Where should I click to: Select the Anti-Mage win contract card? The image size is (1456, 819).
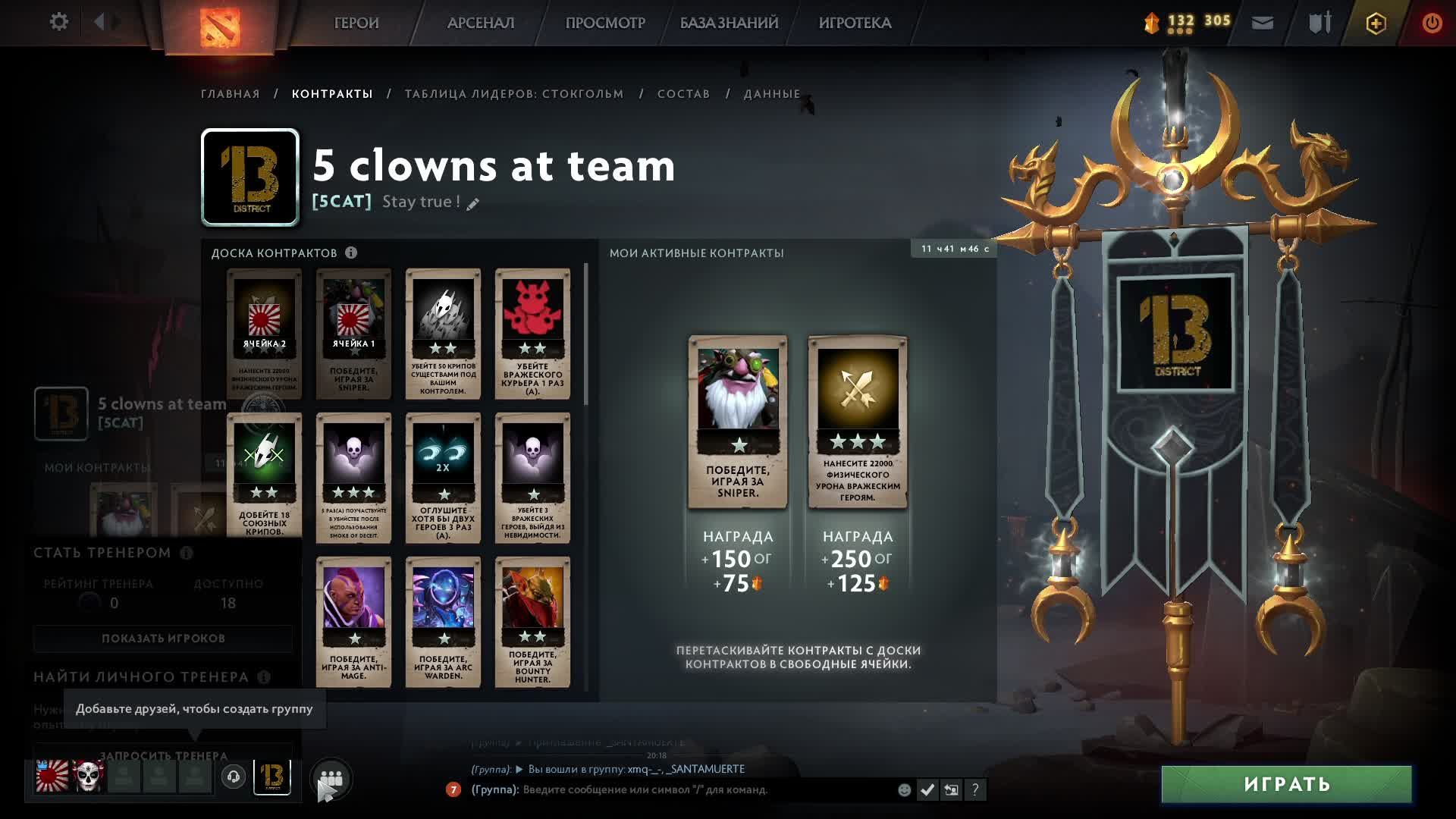(353, 622)
